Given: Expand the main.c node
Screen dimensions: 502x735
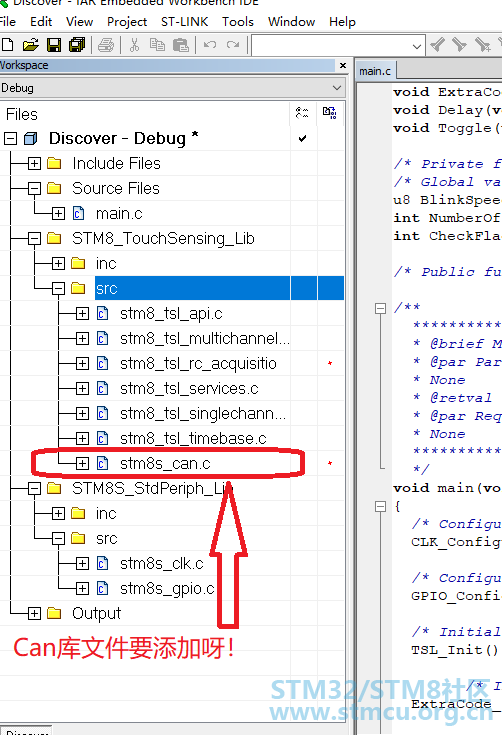Looking at the screenshot, I should 58,214.
